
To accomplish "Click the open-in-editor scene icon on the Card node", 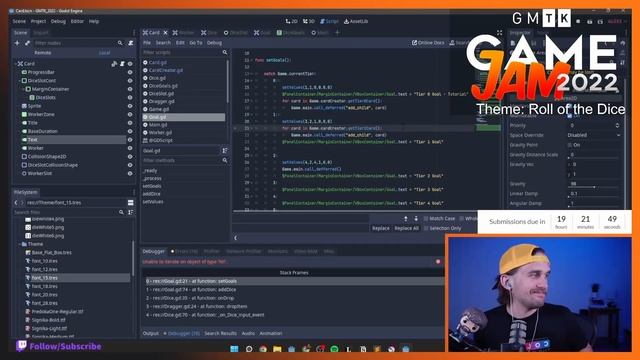I will (114, 64).
